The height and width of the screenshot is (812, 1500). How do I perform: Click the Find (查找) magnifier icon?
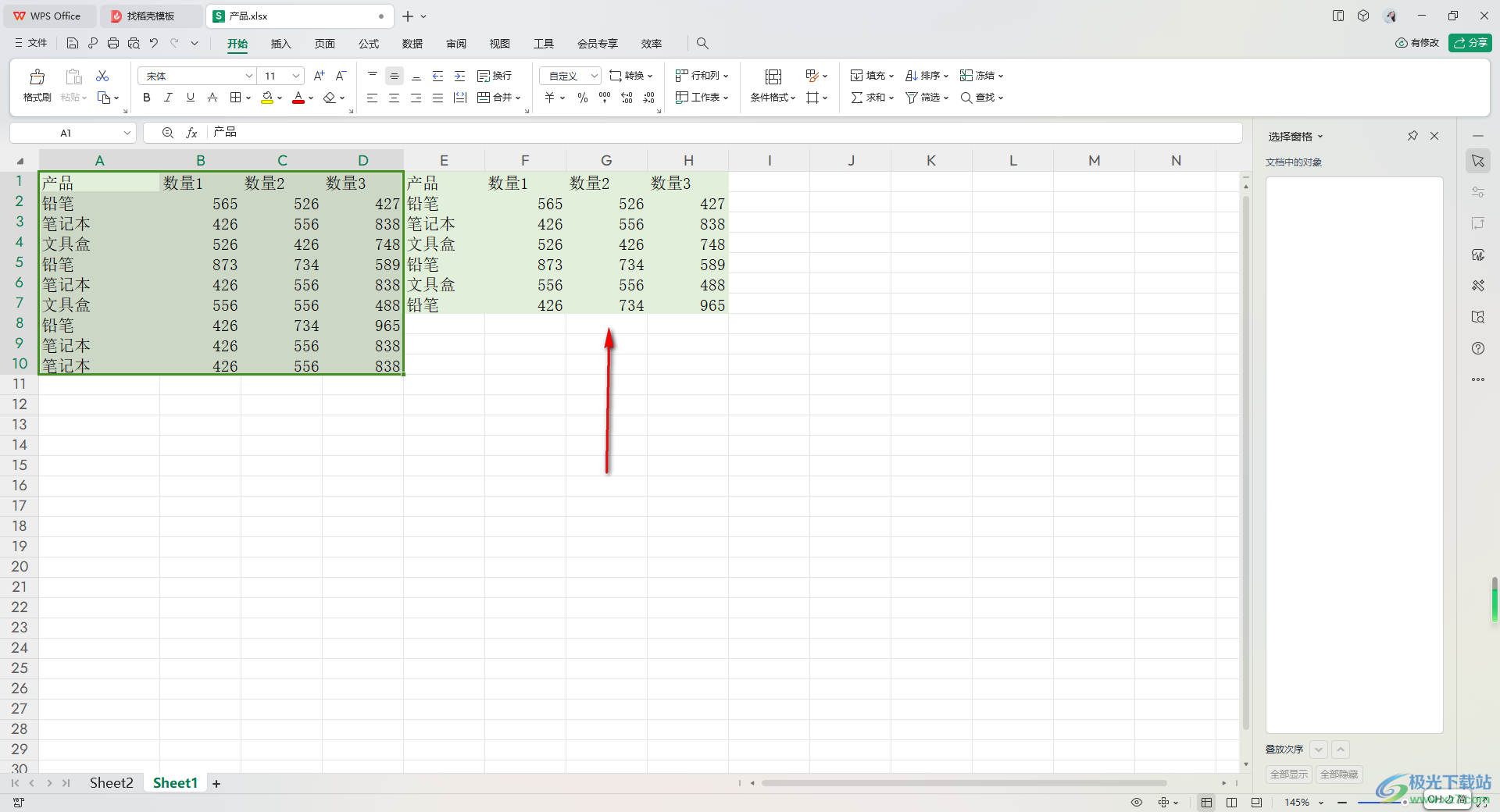point(966,98)
